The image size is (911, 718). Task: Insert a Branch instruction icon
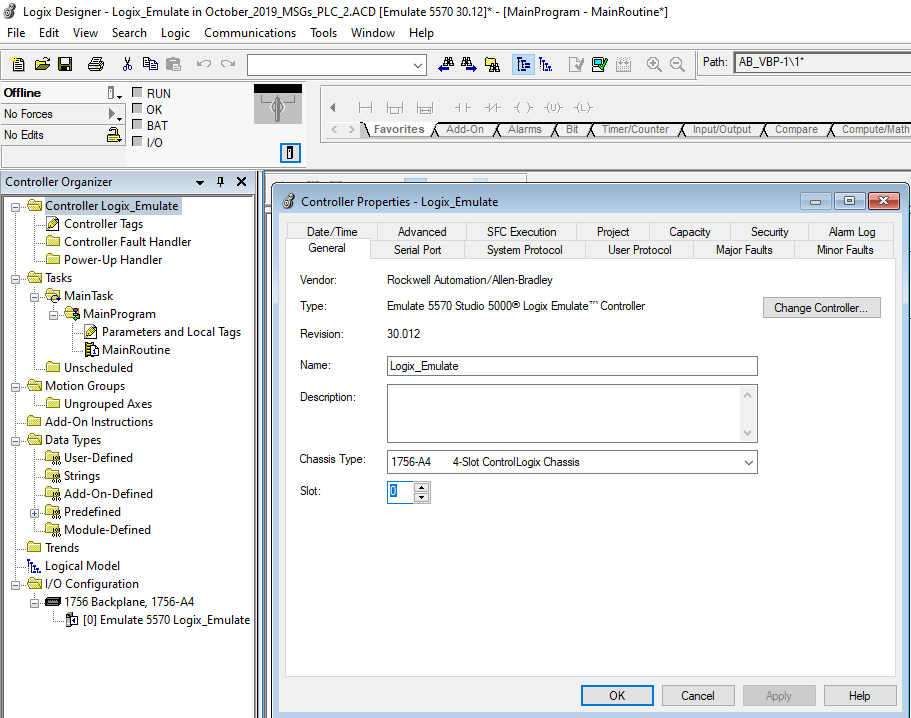(x=394, y=107)
